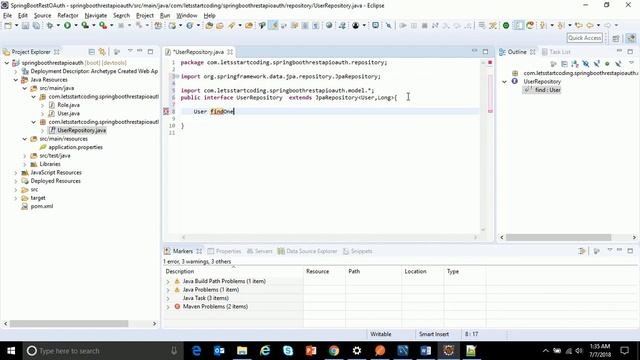Switch to Data Source Explorer tab
The width and height of the screenshot is (640, 360).
click(307, 251)
